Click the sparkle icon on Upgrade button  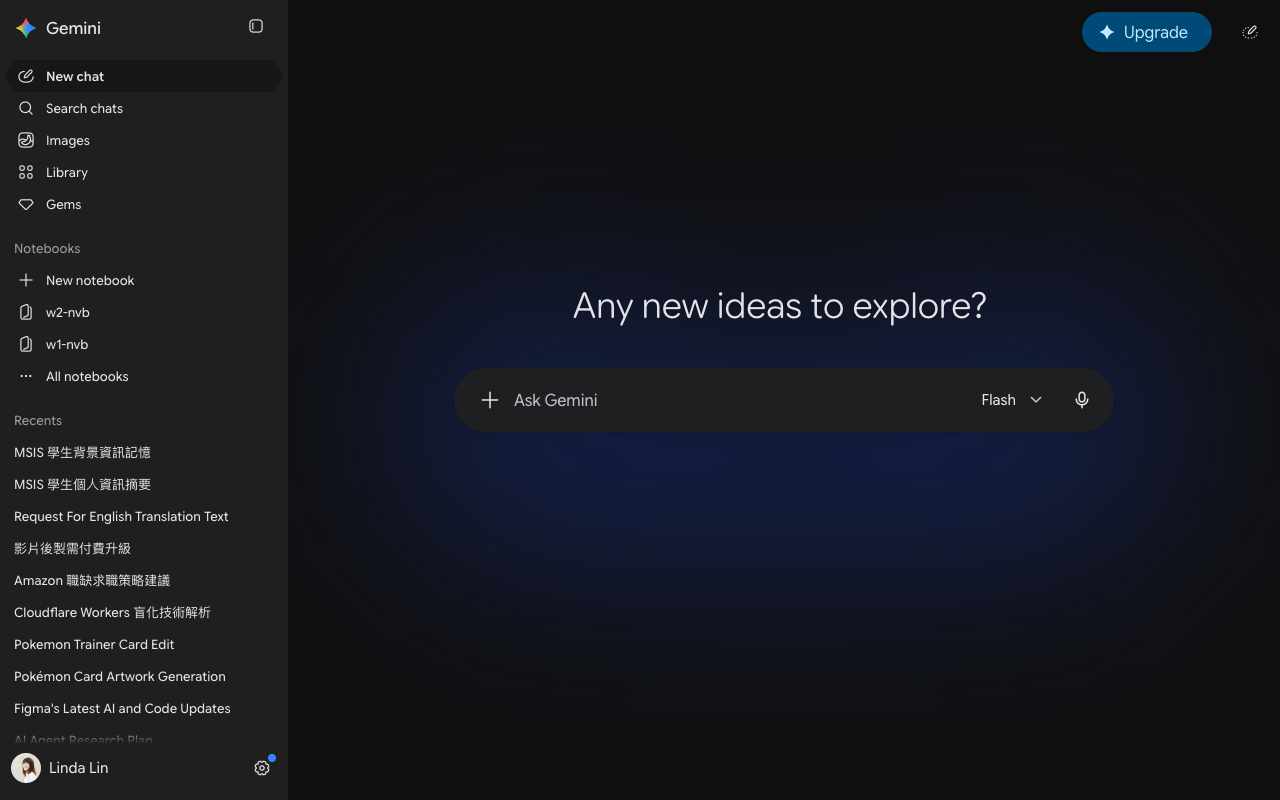(1107, 32)
